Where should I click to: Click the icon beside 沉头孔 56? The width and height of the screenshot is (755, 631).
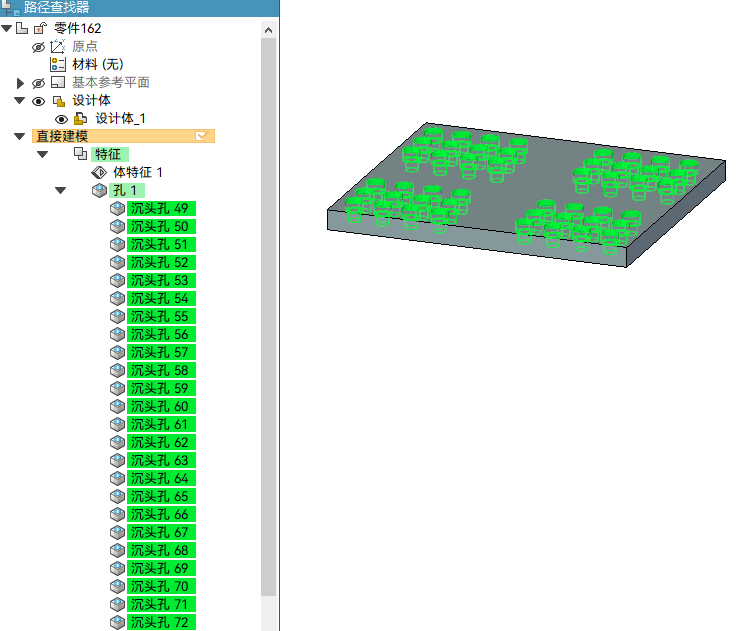pos(117,334)
